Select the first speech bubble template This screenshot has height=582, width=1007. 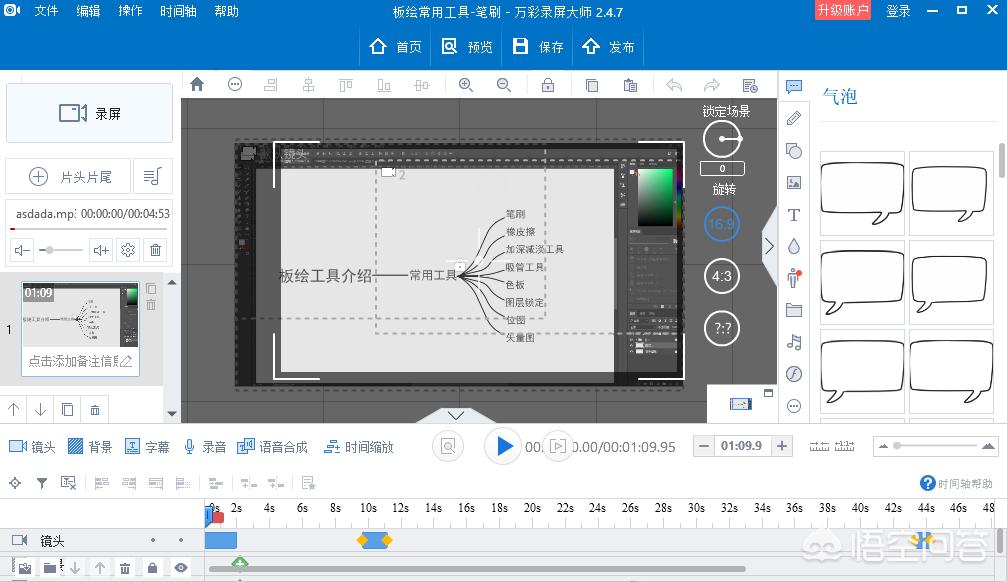pyautogui.click(x=862, y=193)
